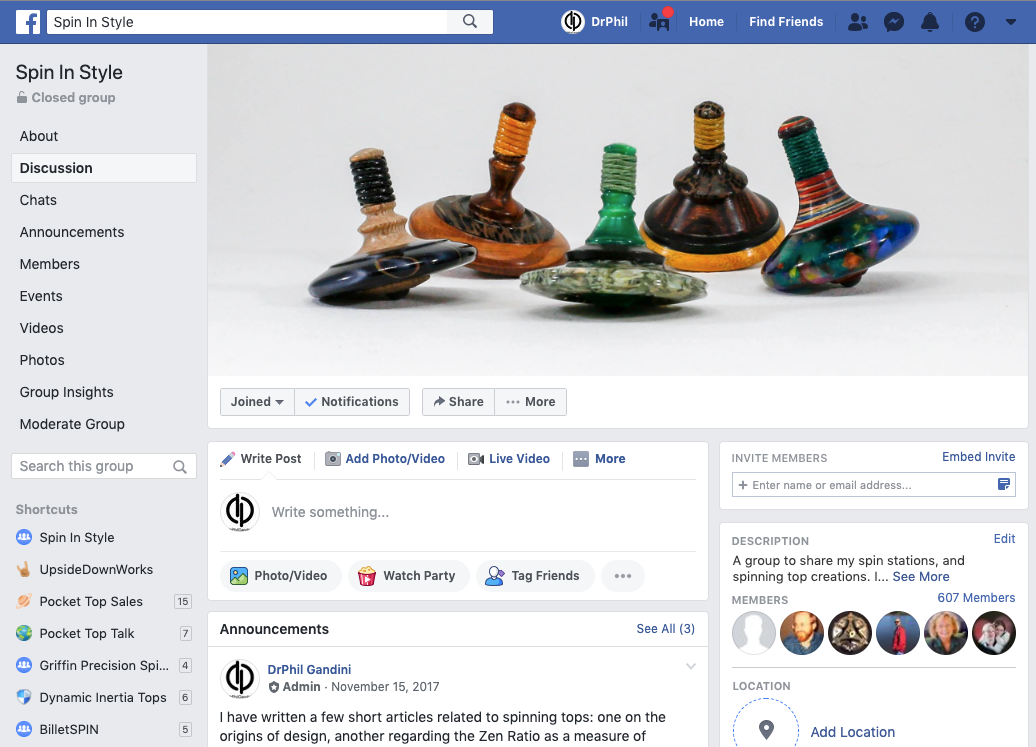
Task: Select the Watch Party icon
Action: pos(369,576)
